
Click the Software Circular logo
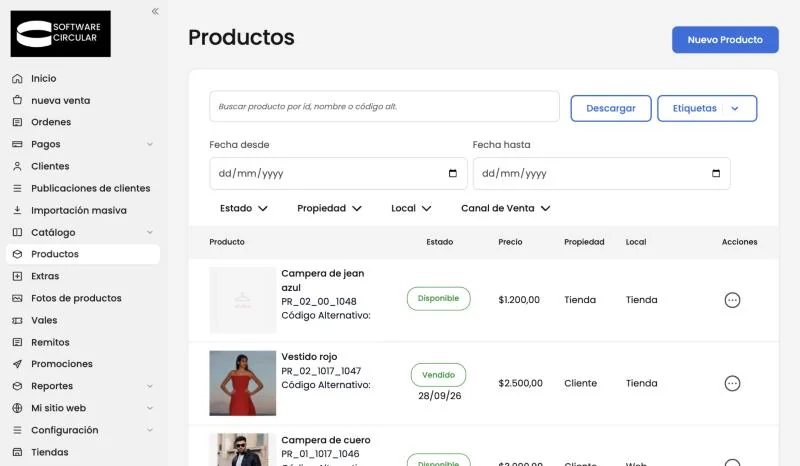(x=61, y=34)
